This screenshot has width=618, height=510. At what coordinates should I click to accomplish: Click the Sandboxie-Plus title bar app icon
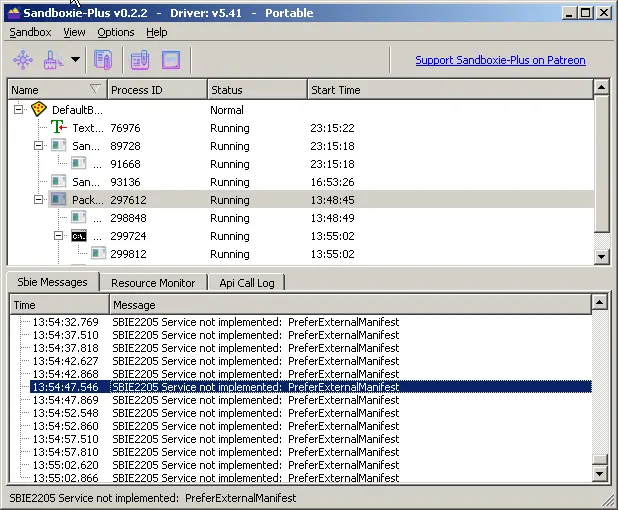point(13,13)
